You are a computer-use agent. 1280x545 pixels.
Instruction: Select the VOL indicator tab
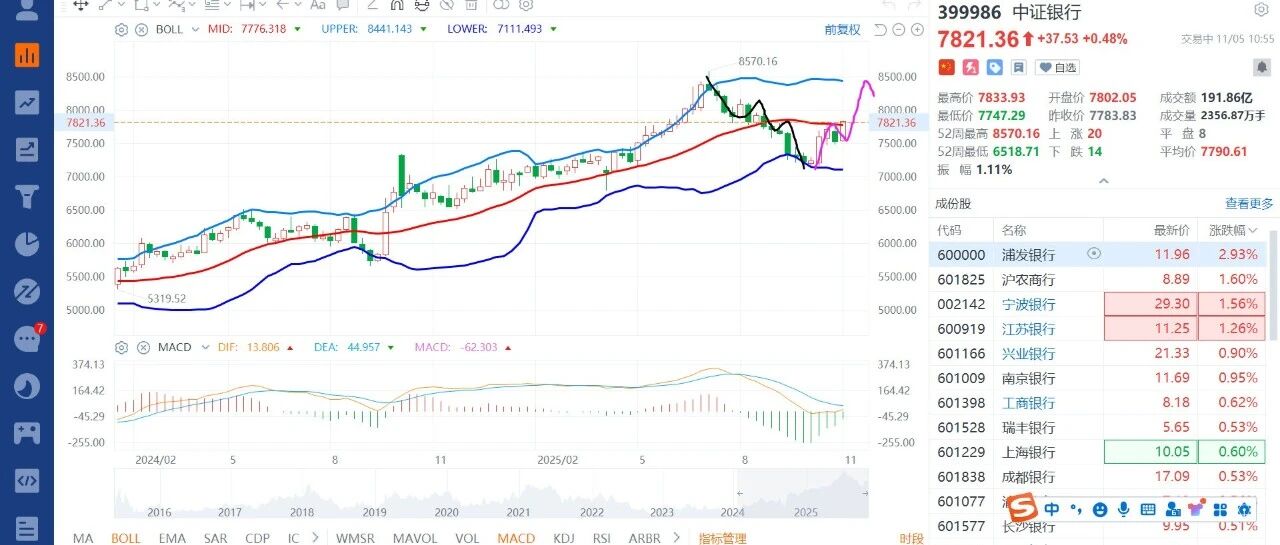pos(468,538)
